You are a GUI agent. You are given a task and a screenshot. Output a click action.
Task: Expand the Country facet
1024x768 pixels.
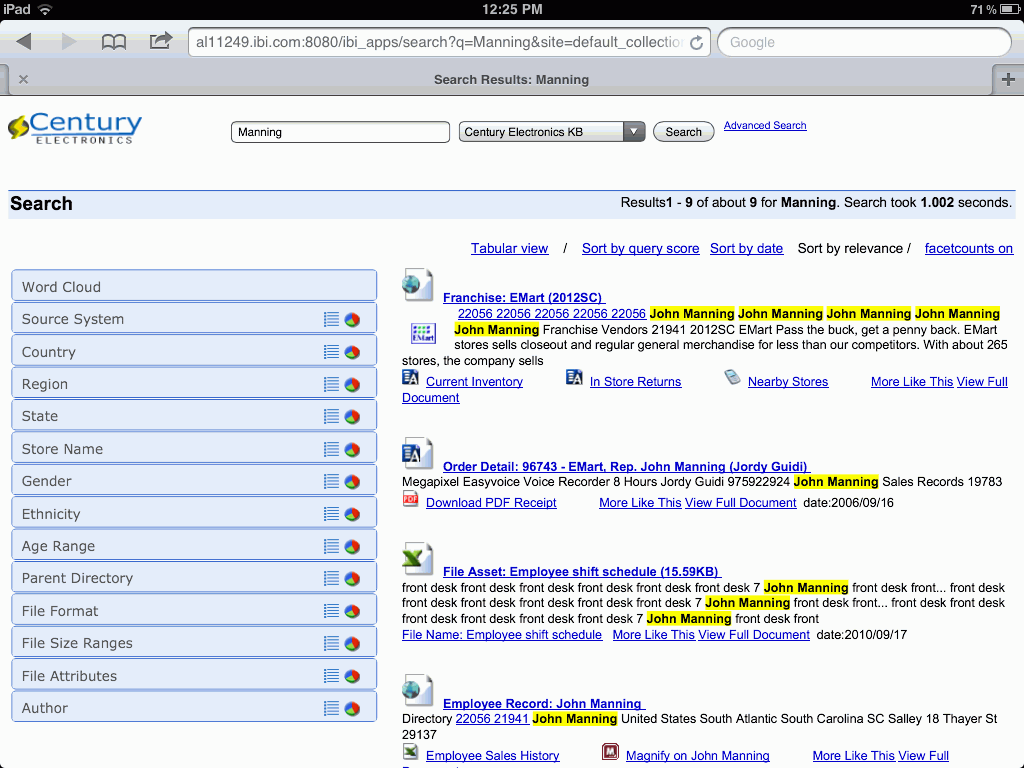(x=194, y=352)
